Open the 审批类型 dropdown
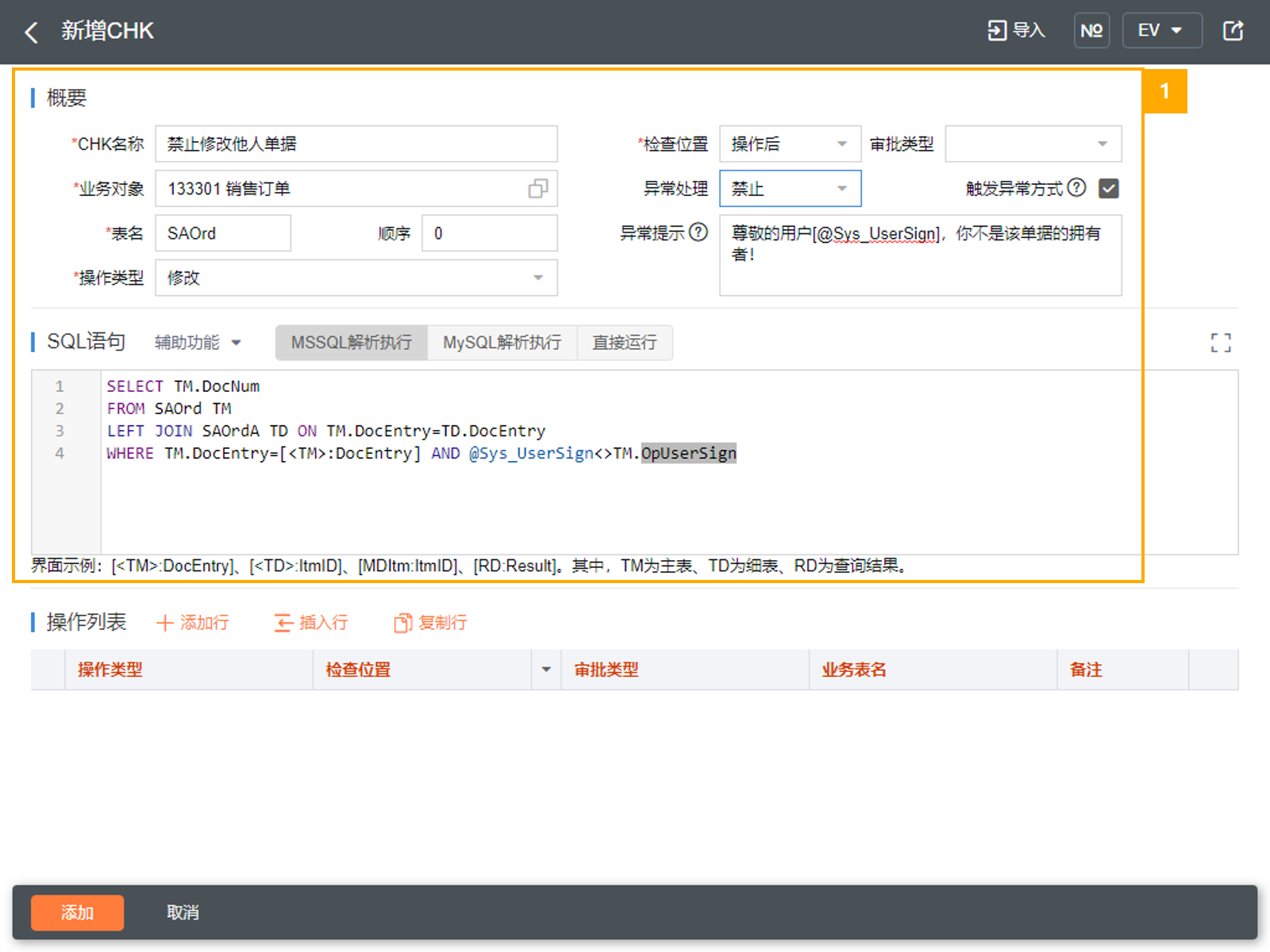The image size is (1270, 952). (x=1033, y=144)
